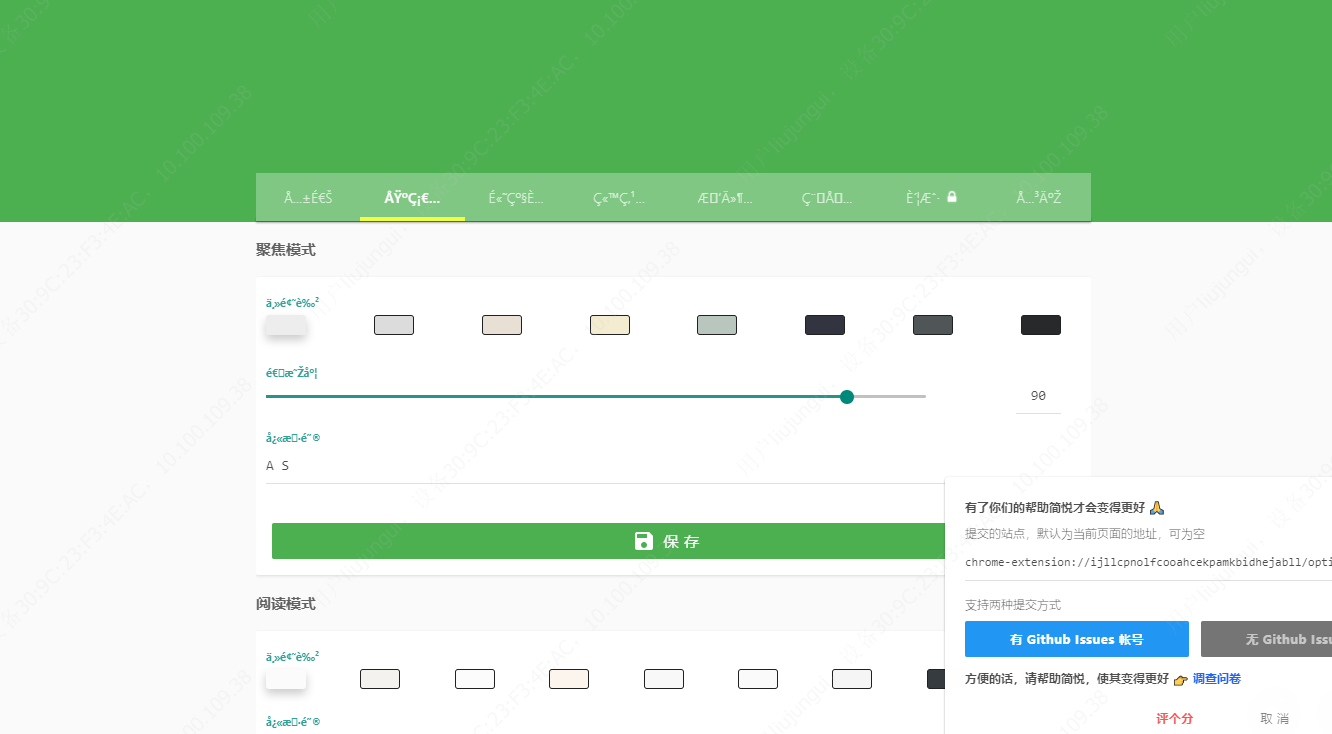
Task: Select the peach swatch in 阅读模式
Action: click(569, 679)
